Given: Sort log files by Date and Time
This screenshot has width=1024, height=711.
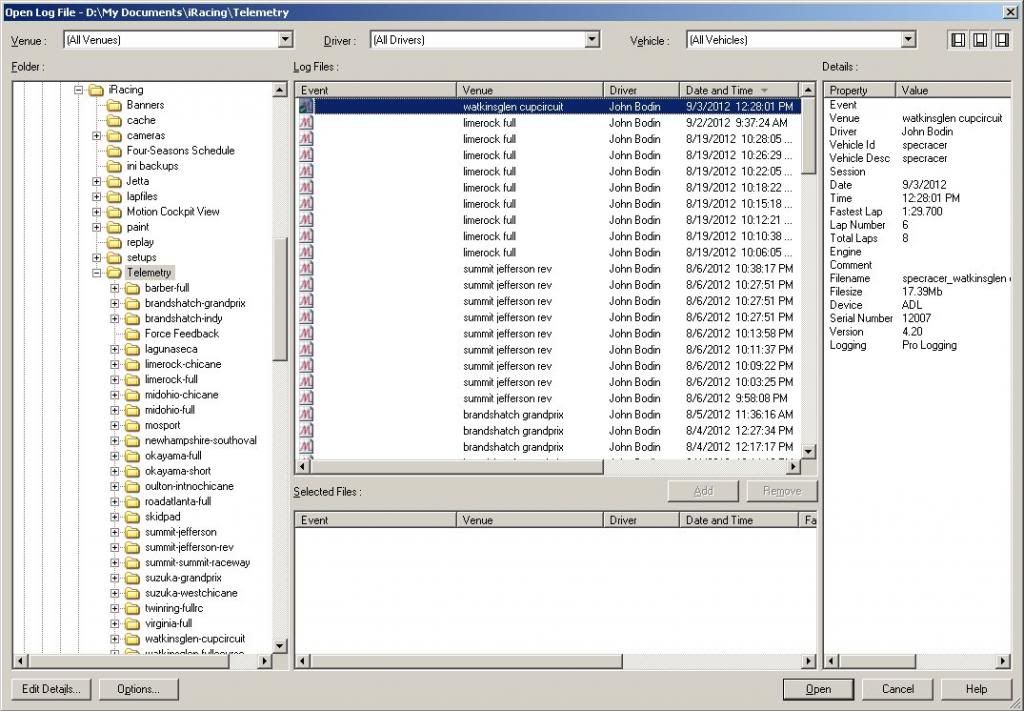Looking at the screenshot, I should pos(739,90).
